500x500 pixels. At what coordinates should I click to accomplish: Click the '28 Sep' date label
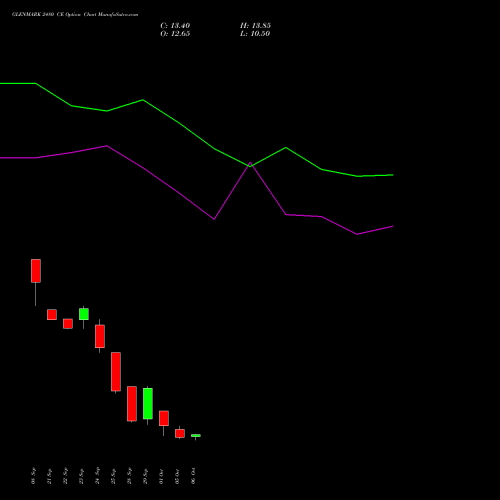click(129, 476)
